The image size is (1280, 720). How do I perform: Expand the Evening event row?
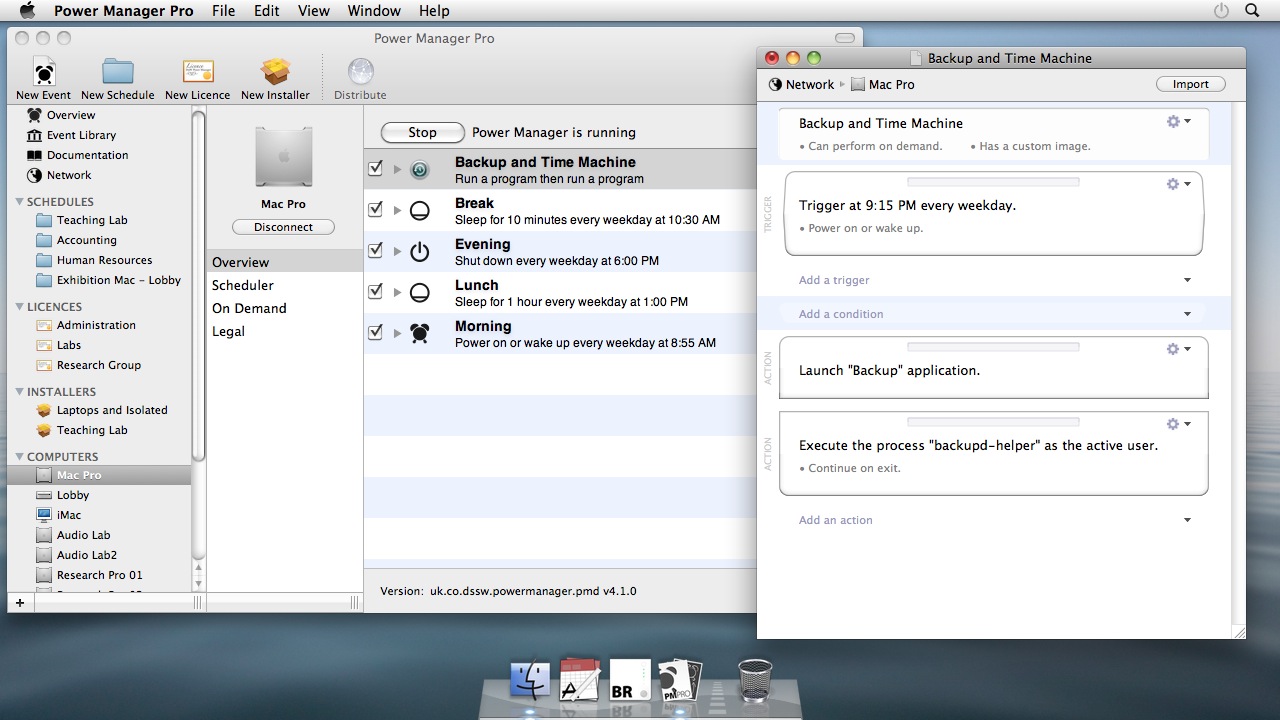click(397, 252)
